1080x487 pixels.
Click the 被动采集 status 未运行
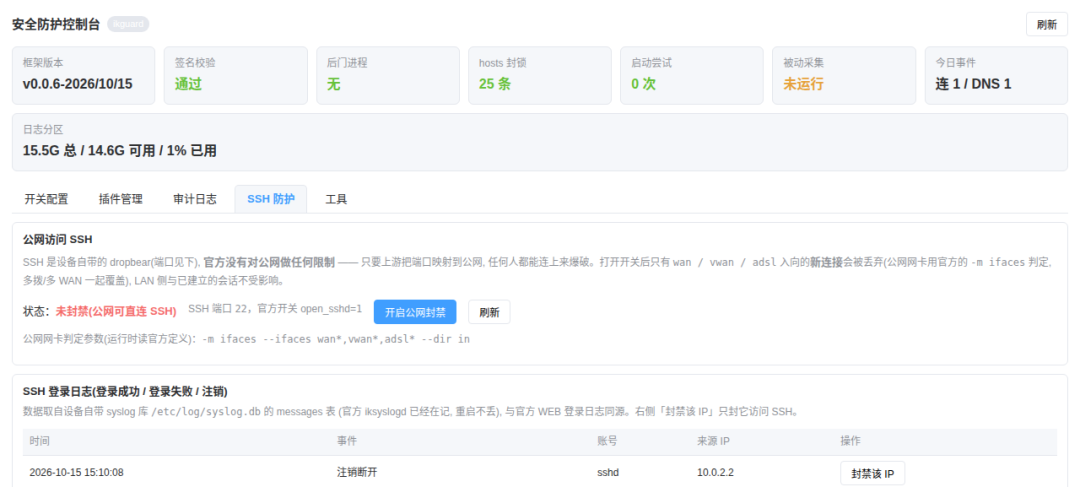(803, 85)
